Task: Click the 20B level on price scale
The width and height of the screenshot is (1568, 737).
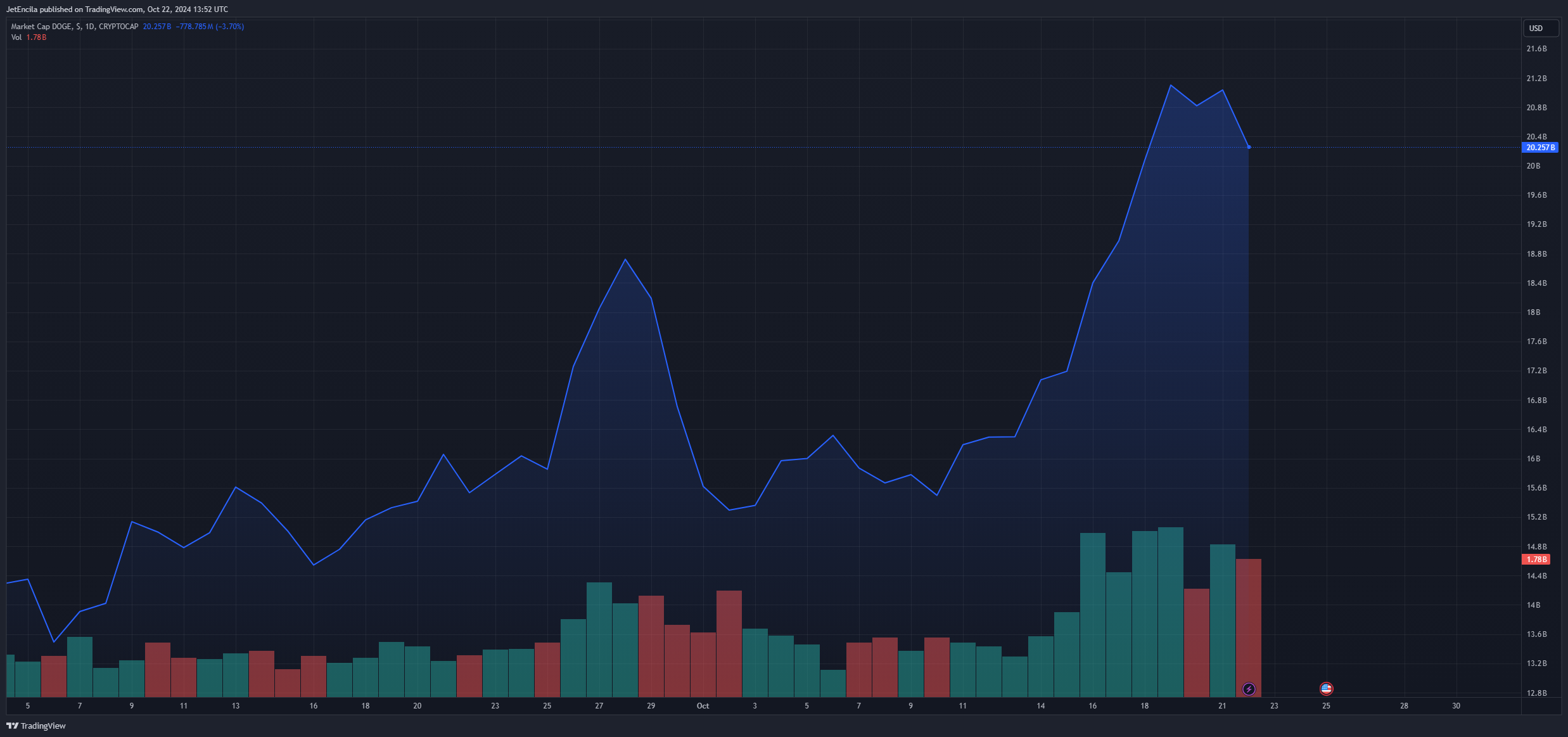Action: (x=1533, y=166)
